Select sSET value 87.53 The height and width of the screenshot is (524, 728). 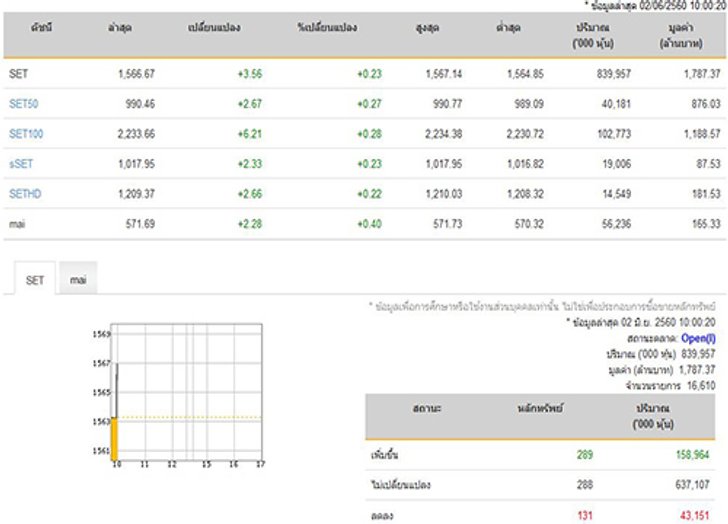tap(708, 164)
